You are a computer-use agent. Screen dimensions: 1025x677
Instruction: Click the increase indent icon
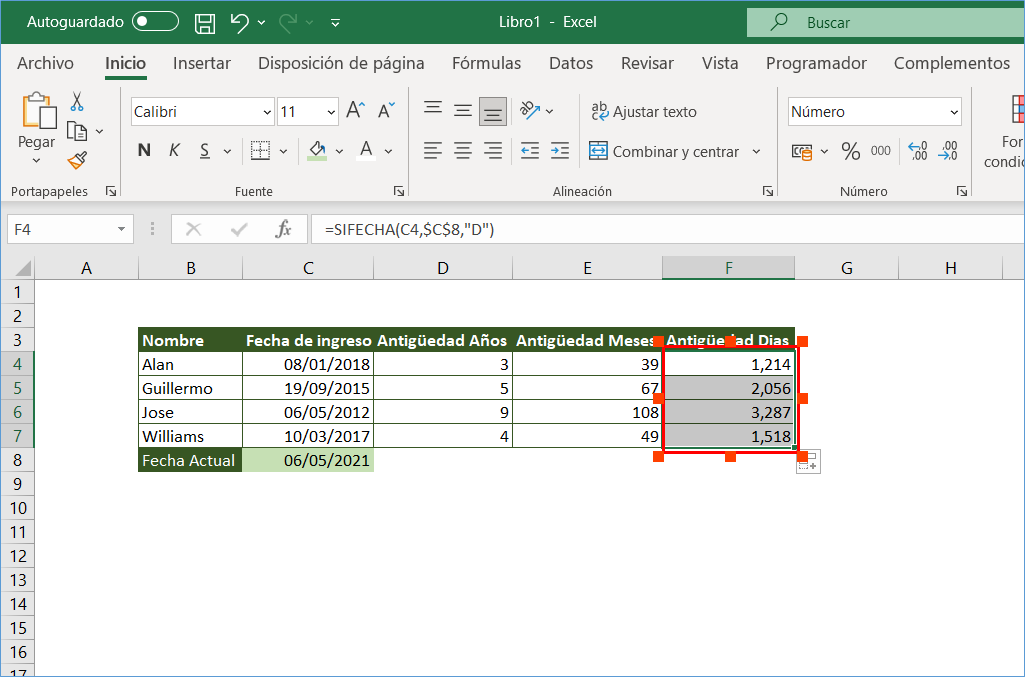(x=560, y=151)
